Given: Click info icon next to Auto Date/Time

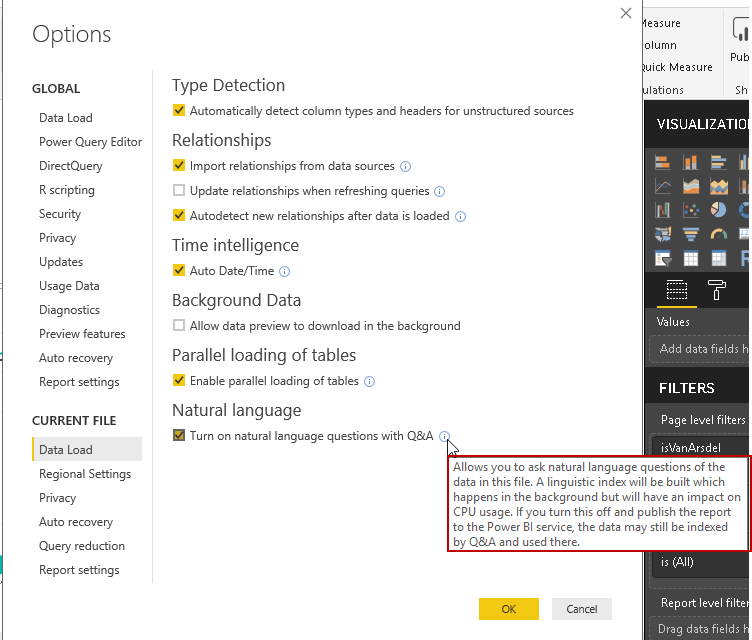Looking at the screenshot, I should [x=284, y=271].
